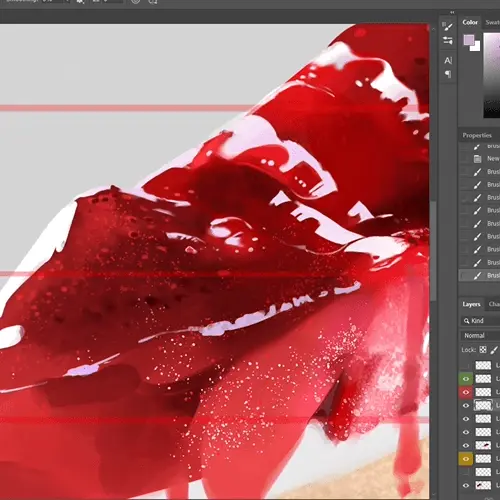The height and width of the screenshot is (500, 500).
Task: Open the Normal blend mode dropdown
Action: [480, 335]
